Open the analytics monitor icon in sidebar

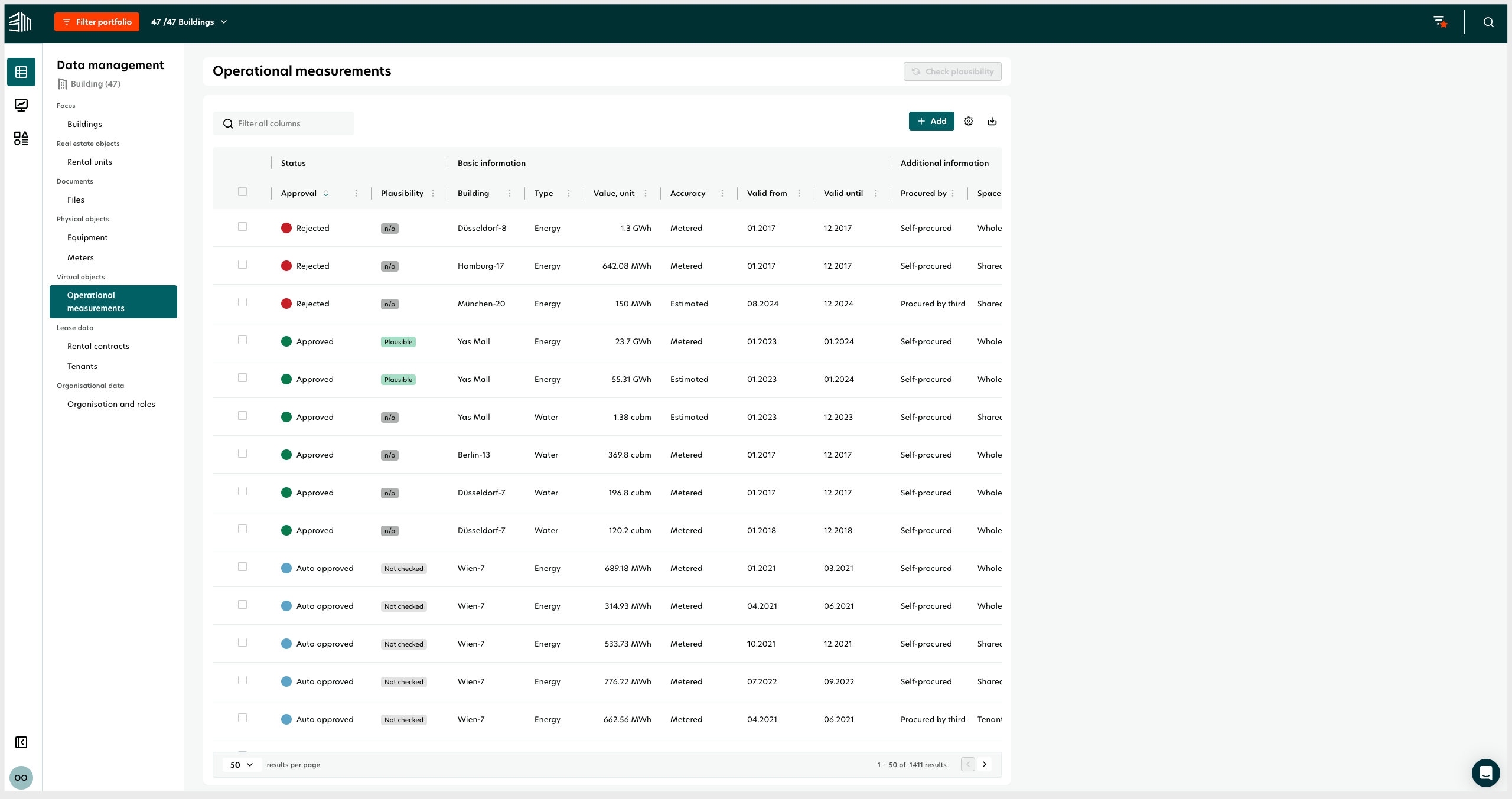[21, 105]
